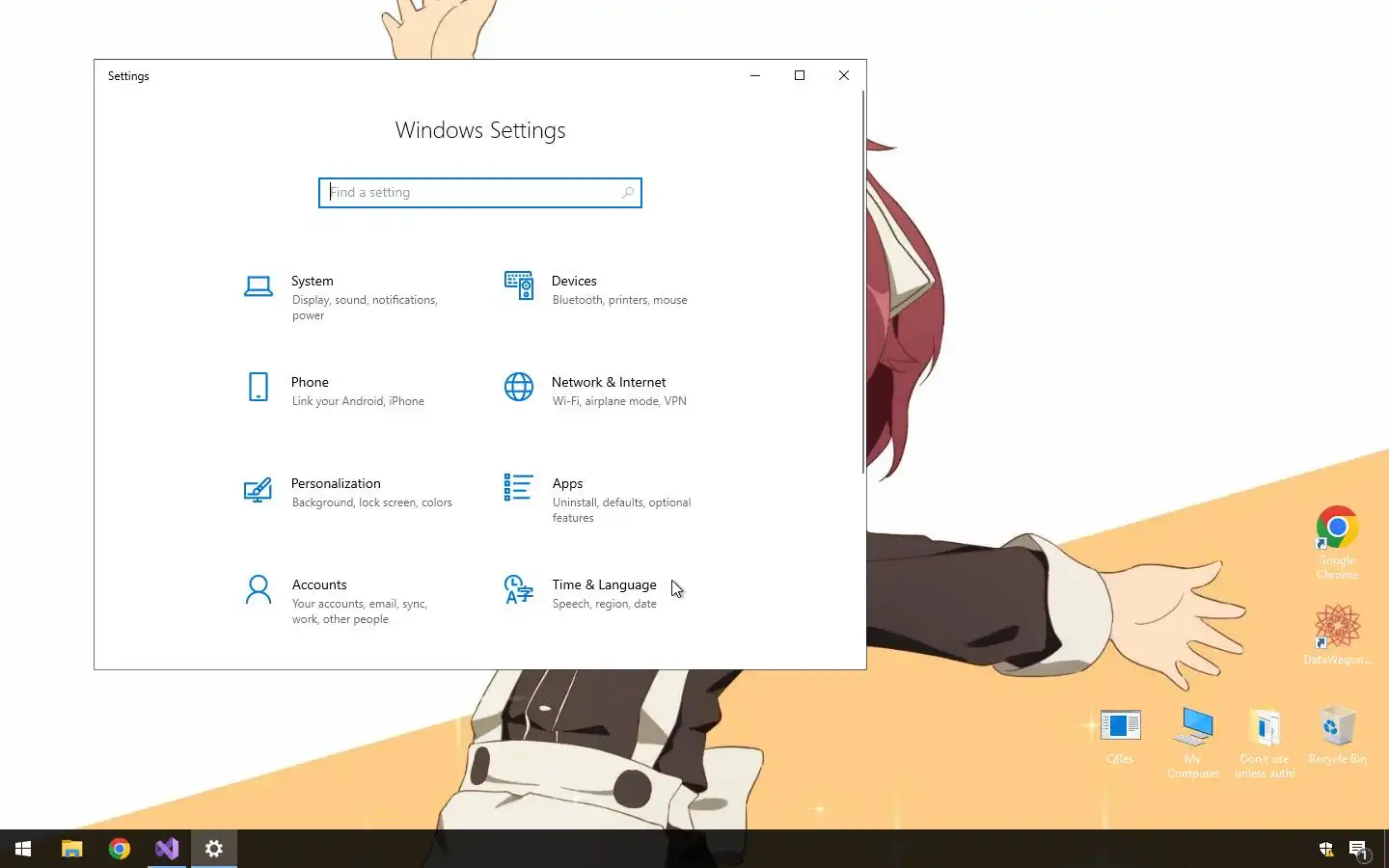
Task: Open the Apps list icon
Action: pyautogui.click(x=518, y=487)
